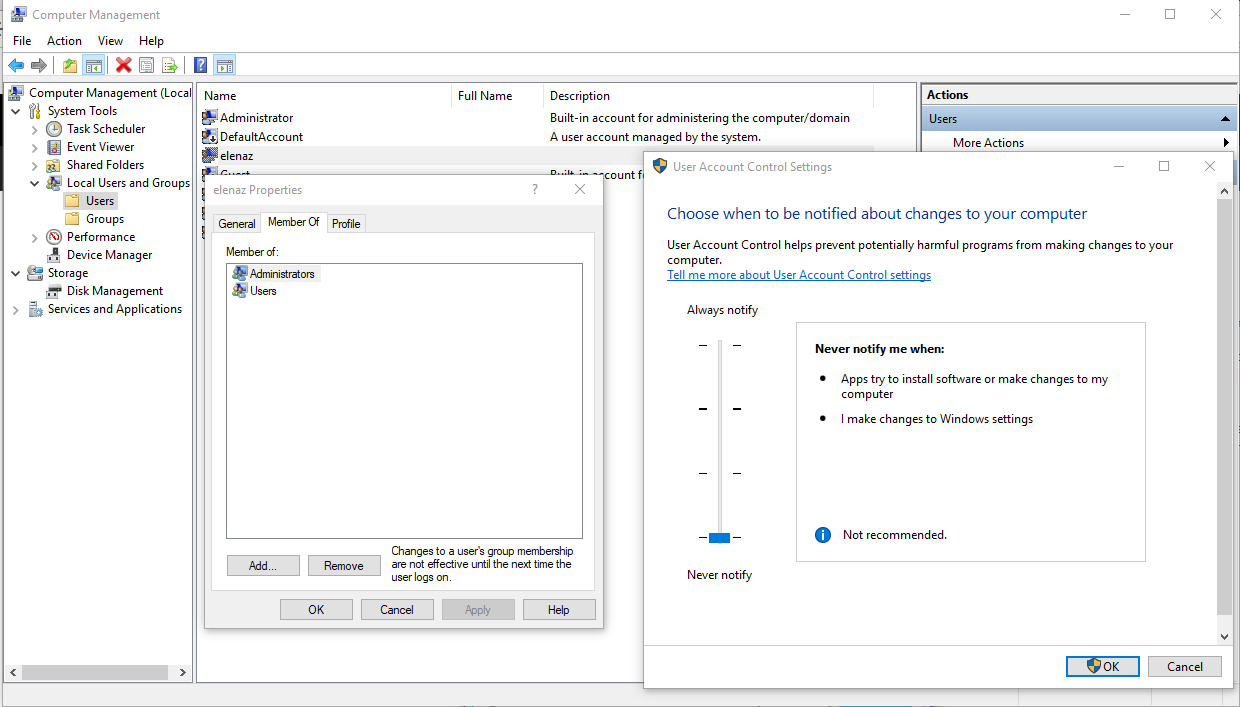1240x707 pixels.
Task: Open the View menu
Action: (x=110, y=41)
